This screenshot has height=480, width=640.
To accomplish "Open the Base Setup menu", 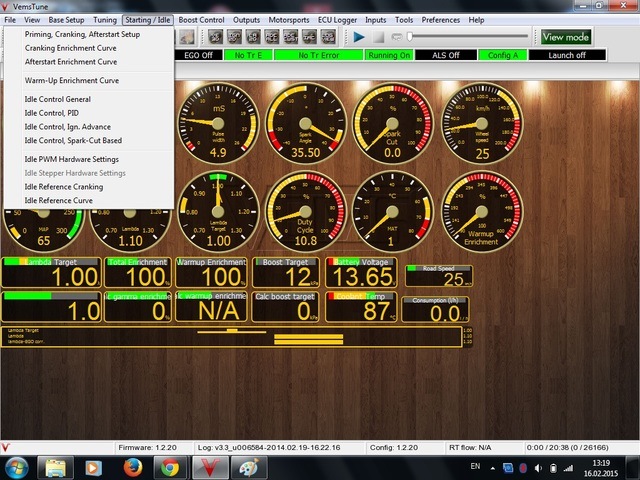I will [66, 20].
